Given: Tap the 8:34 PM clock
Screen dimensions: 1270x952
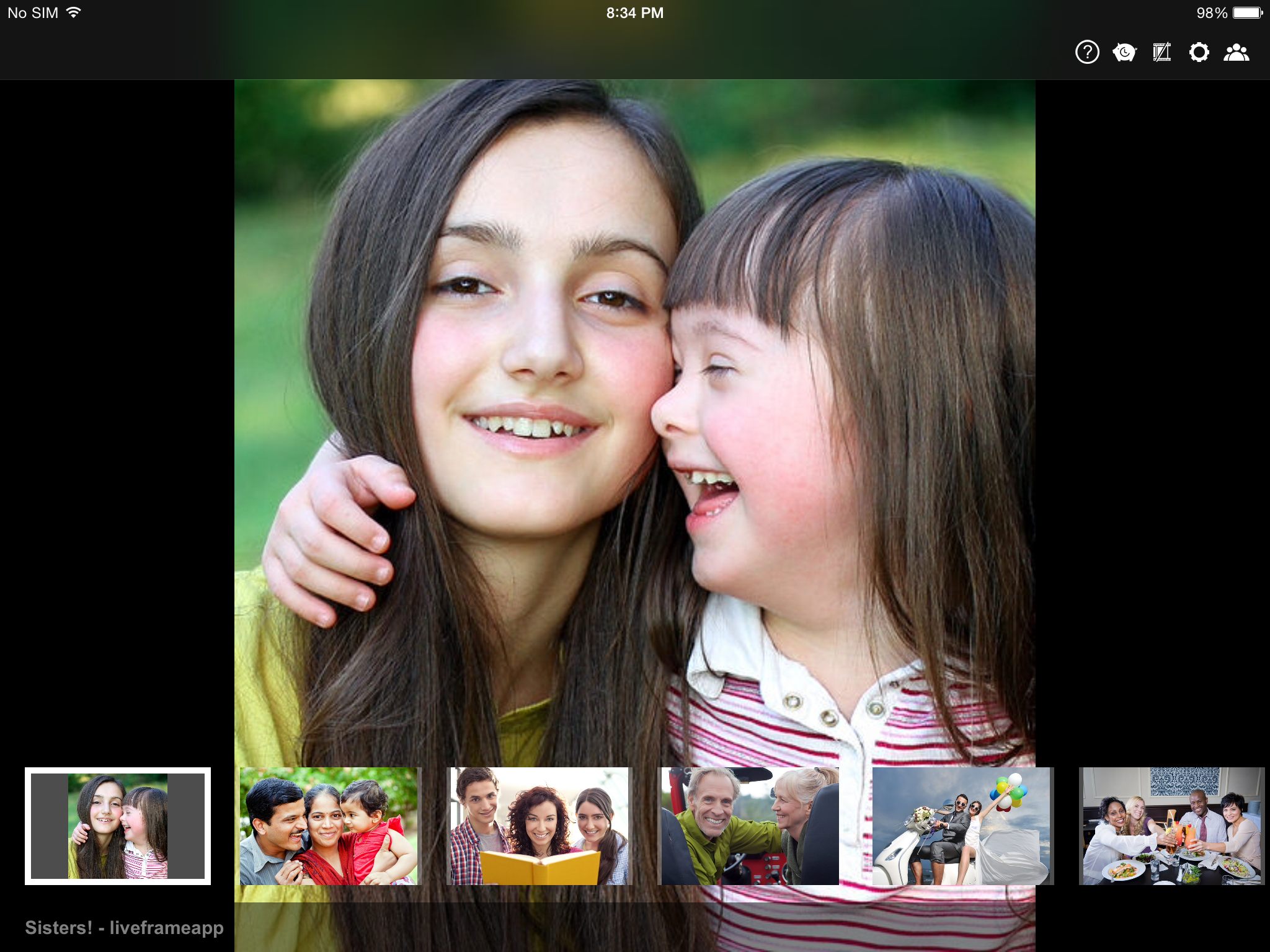Looking at the screenshot, I should [x=635, y=13].
